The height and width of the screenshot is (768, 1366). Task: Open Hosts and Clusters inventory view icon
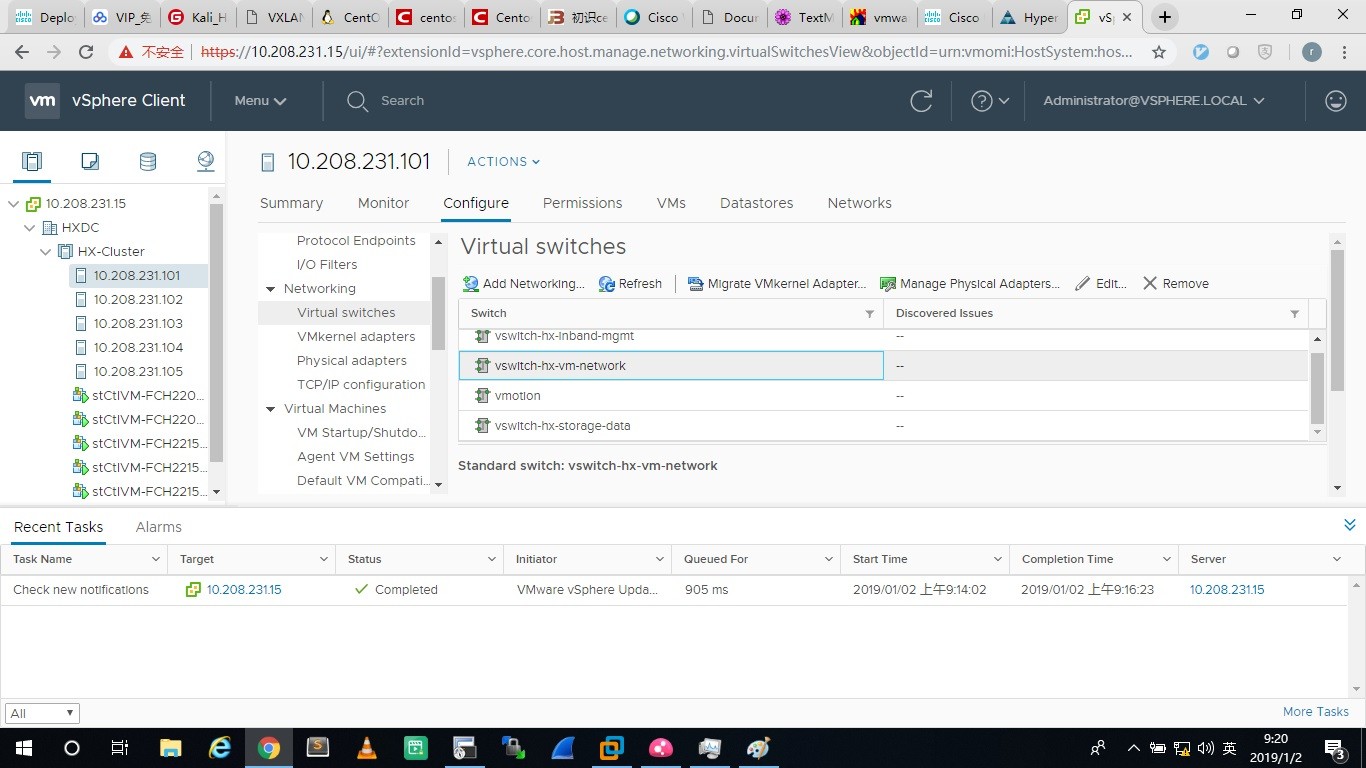pos(32,161)
